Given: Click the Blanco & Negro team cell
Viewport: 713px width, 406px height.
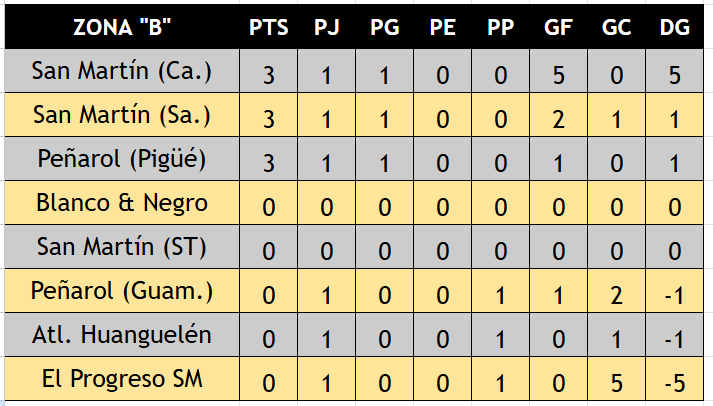Looking at the screenshot, I should [122, 203].
